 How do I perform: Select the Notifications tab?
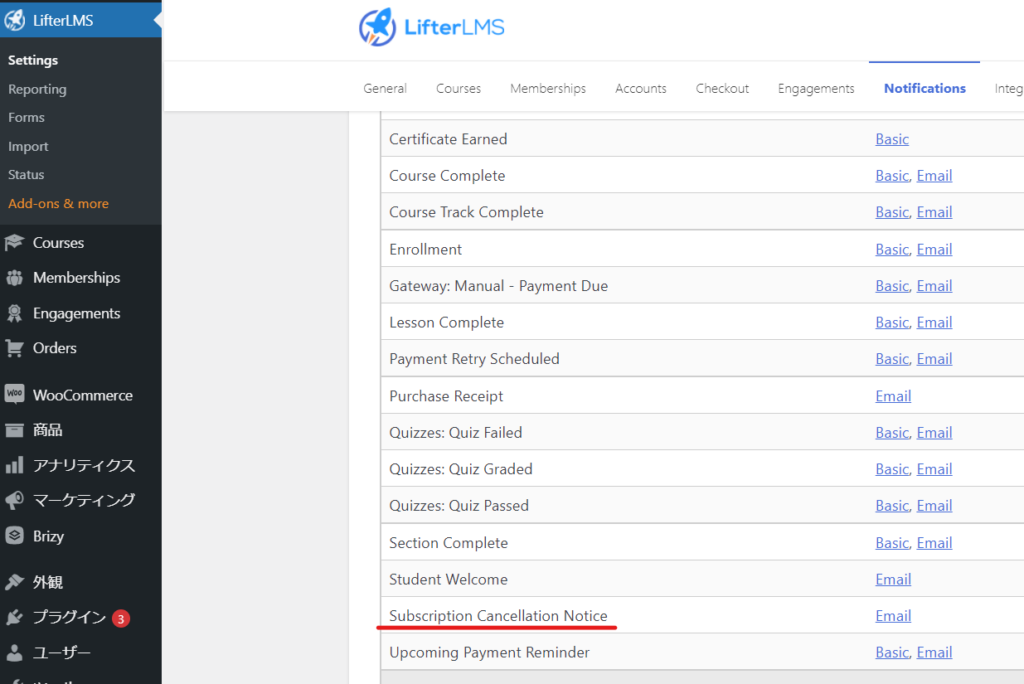pyautogui.click(x=925, y=88)
